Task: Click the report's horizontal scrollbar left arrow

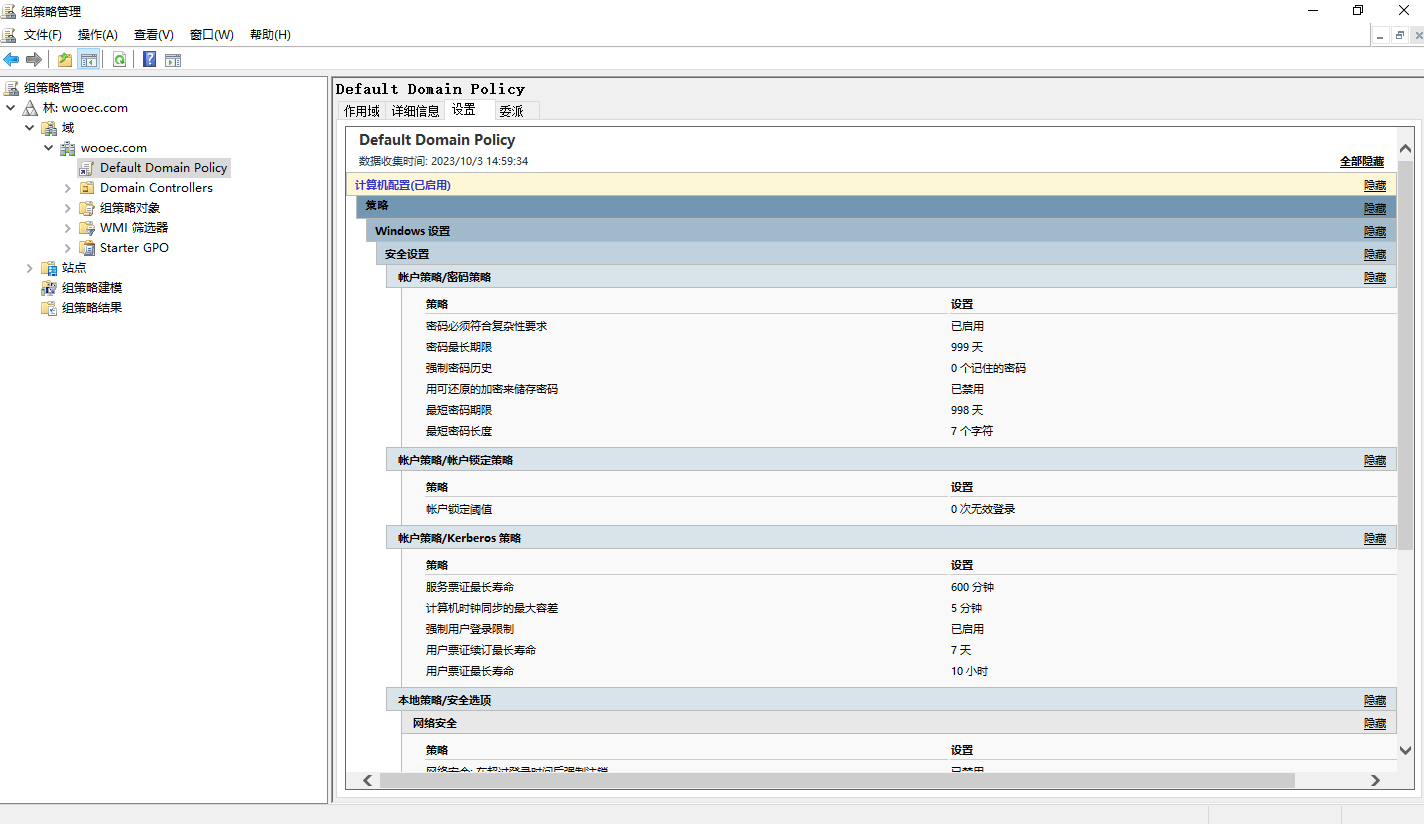Action: [367, 780]
